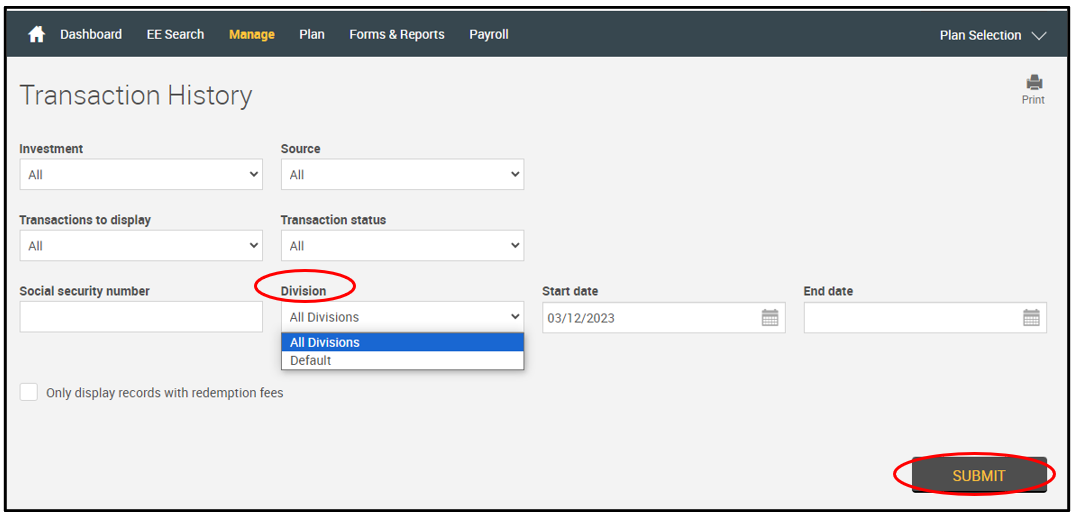Click the Print icon
This screenshot has height=519, width=1078.
click(x=1033, y=84)
